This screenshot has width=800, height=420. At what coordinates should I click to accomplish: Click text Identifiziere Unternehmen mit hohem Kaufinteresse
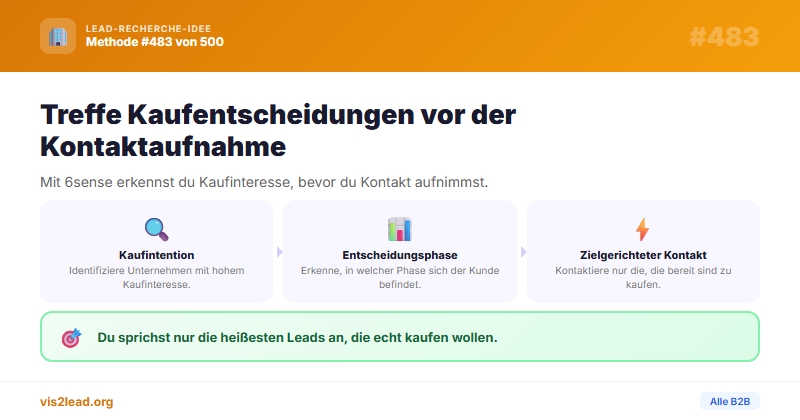coord(157,278)
